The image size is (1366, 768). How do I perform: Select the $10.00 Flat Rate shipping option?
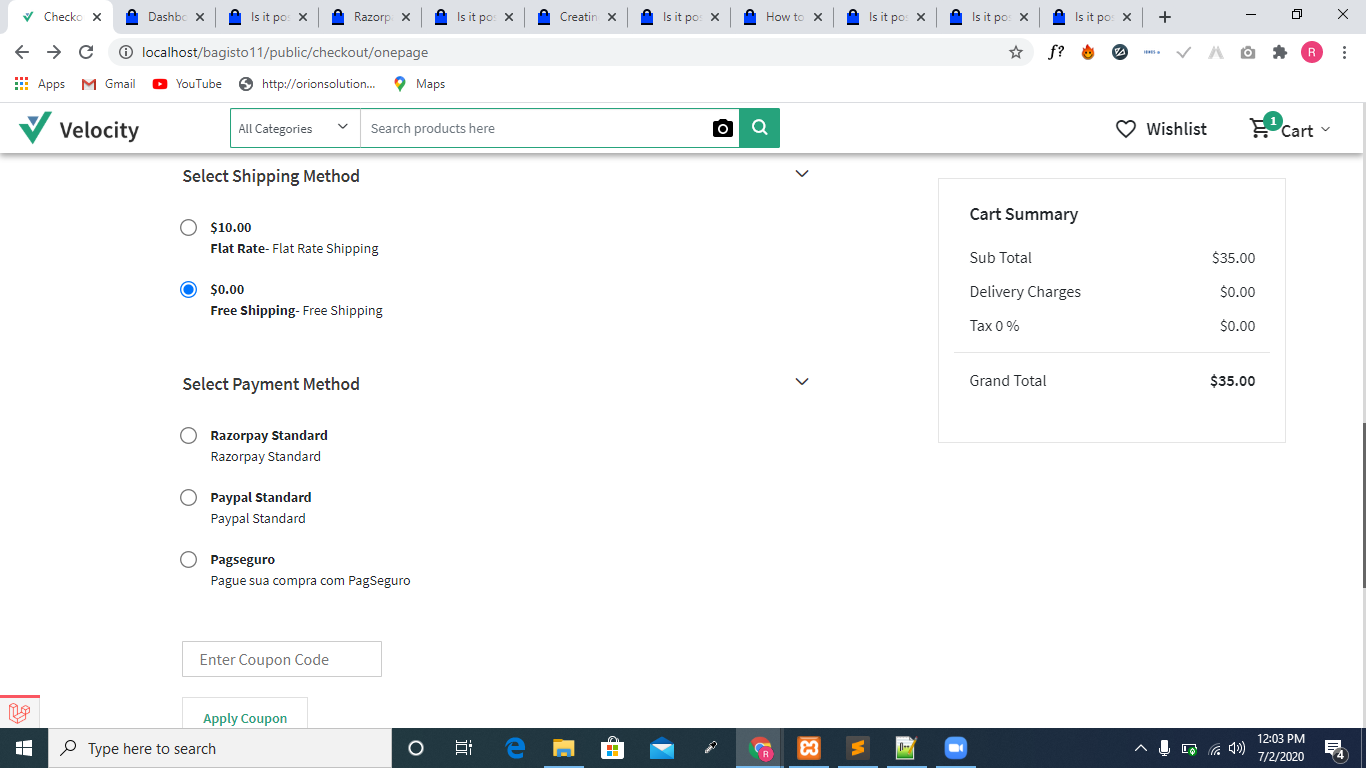188,227
